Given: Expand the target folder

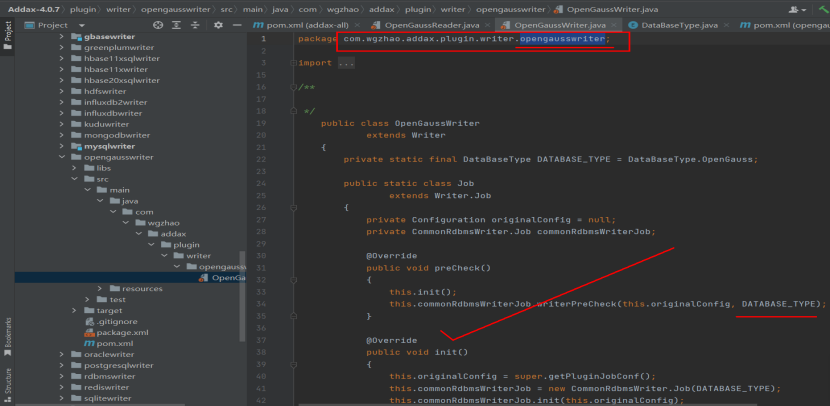Looking at the screenshot, I should click(x=75, y=310).
